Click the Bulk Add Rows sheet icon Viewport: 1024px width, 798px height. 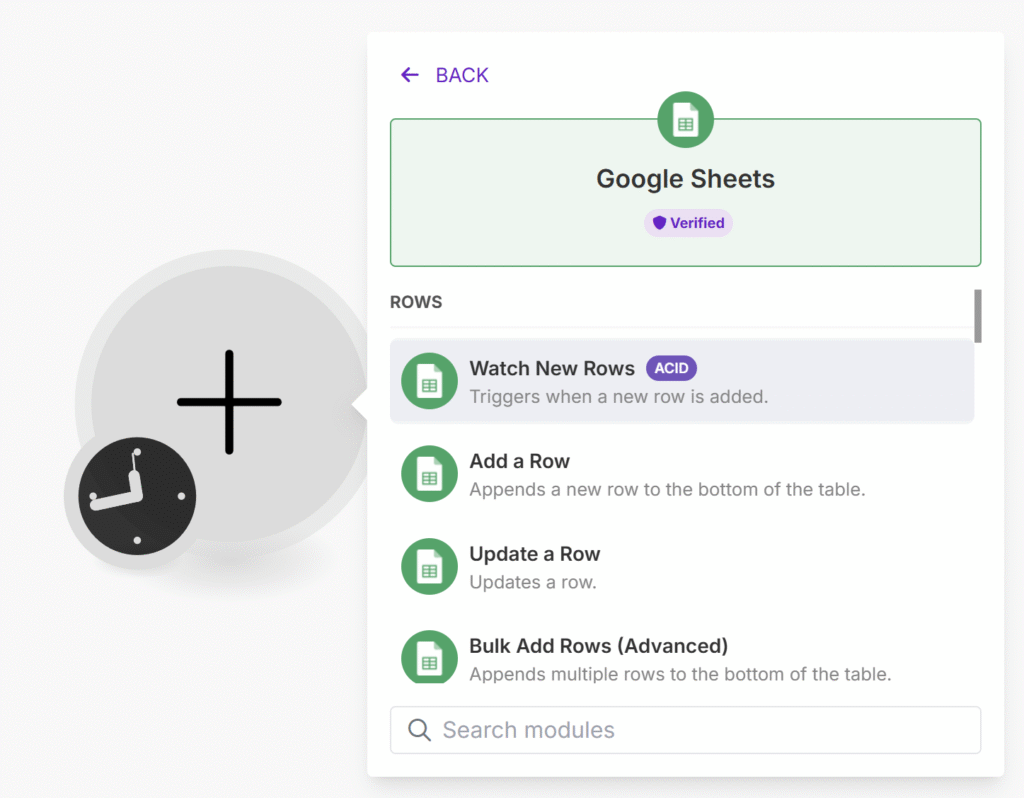click(429, 656)
